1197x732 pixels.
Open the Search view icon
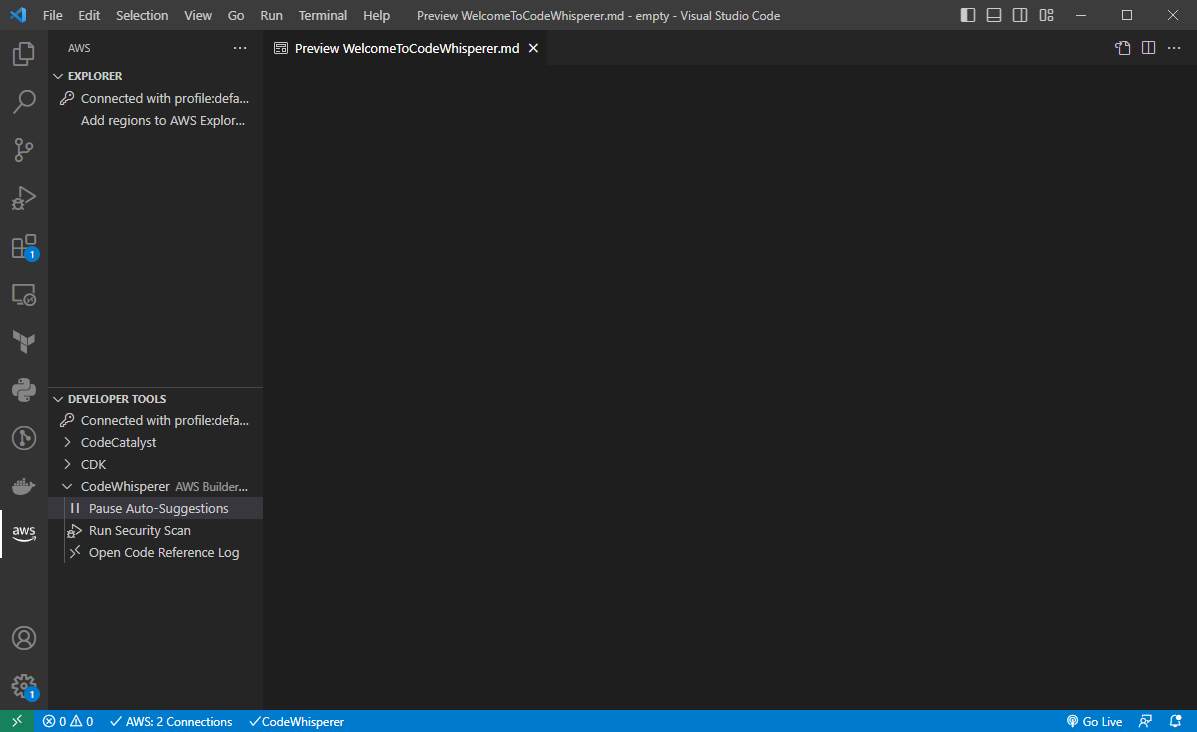[x=24, y=102]
